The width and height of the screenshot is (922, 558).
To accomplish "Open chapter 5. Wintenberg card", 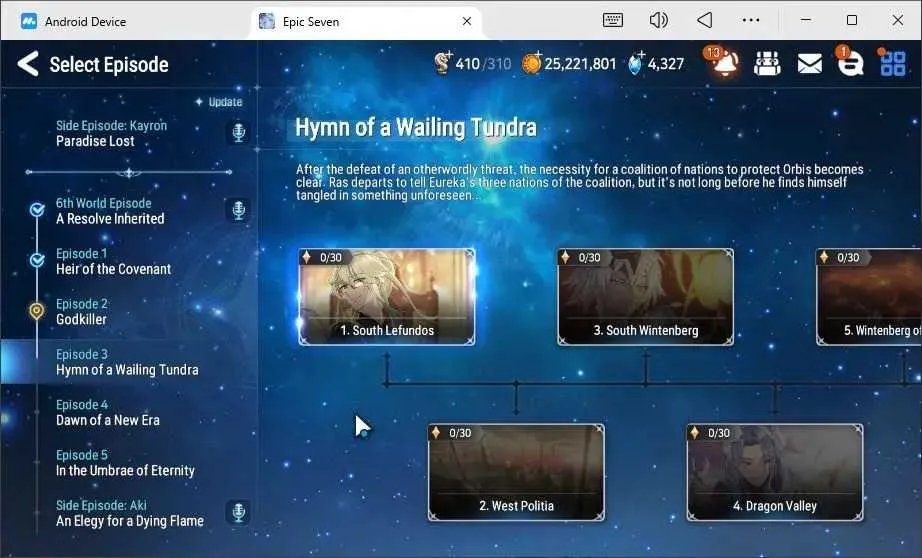I will tap(869, 296).
